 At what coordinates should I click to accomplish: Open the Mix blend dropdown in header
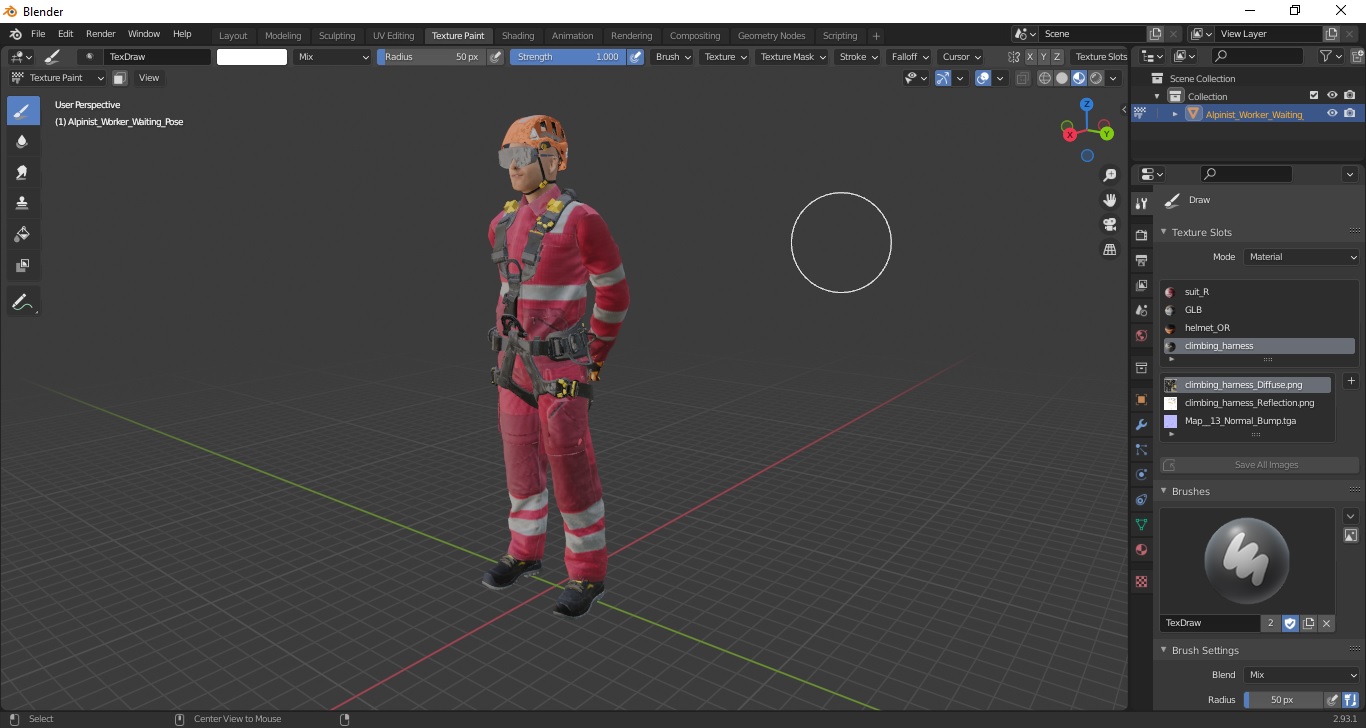pos(333,57)
